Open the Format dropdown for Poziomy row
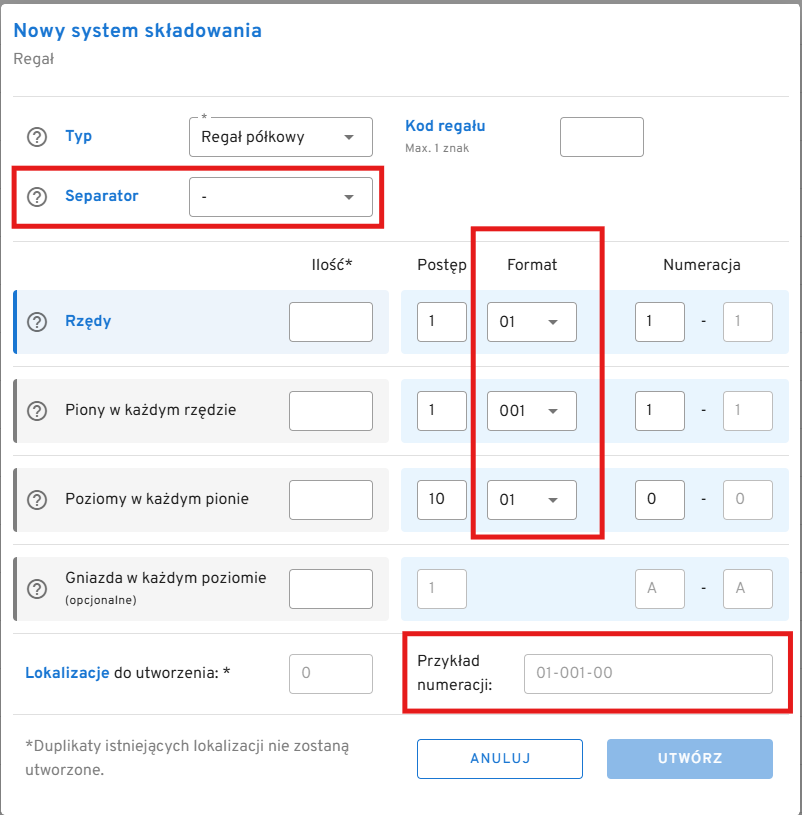The image size is (802, 815). pyautogui.click(x=531, y=499)
